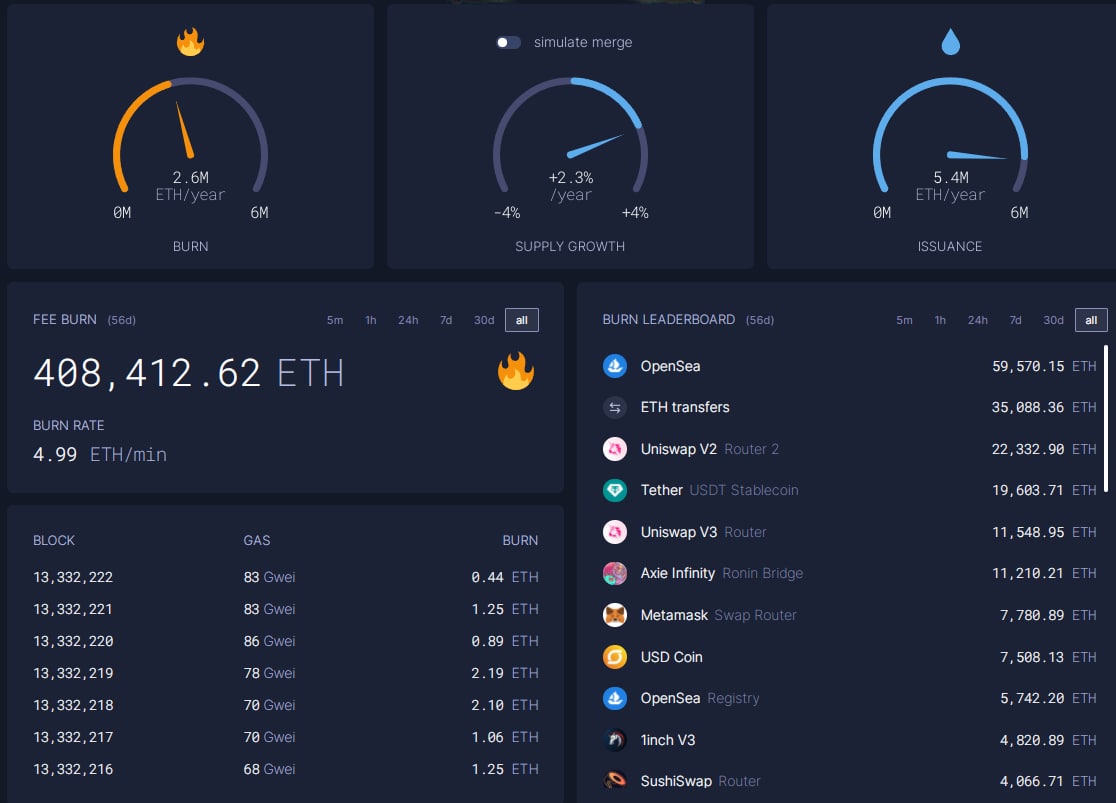Click the 1inch V3 leaderboard name

coord(668,740)
